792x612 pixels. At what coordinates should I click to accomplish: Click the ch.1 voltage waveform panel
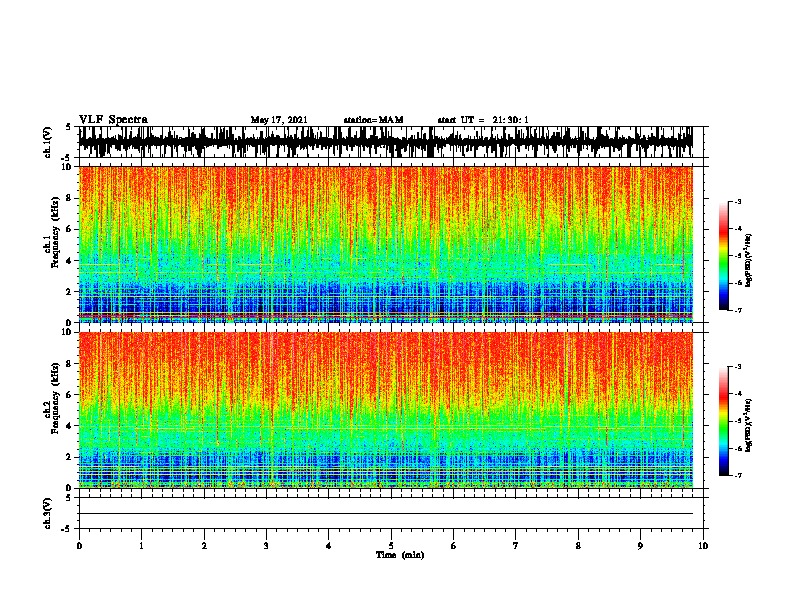[391, 142]
